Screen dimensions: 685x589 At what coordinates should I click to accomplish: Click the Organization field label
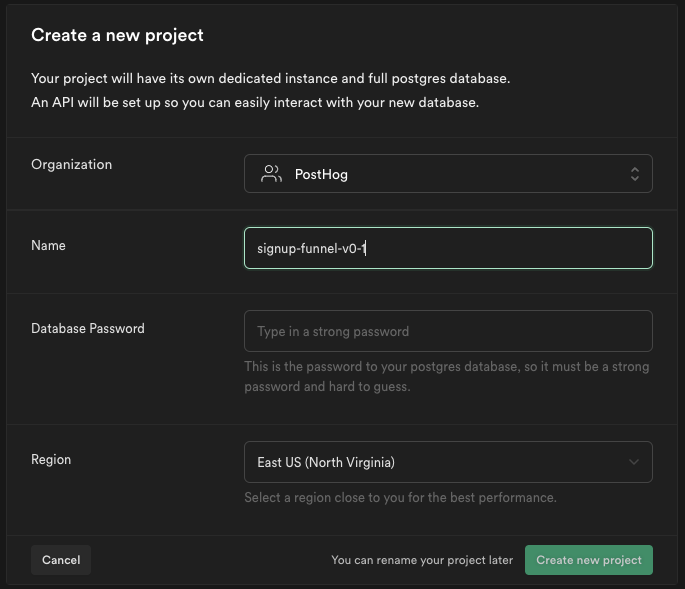[71, 164]
